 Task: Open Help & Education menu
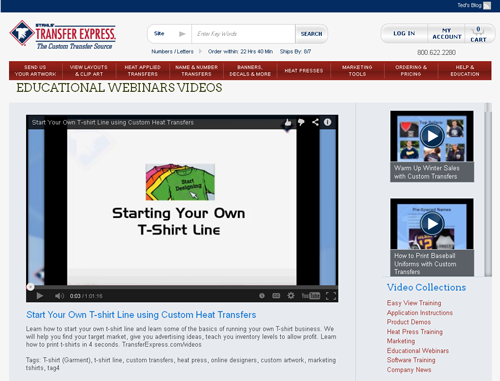coord(465,70)
